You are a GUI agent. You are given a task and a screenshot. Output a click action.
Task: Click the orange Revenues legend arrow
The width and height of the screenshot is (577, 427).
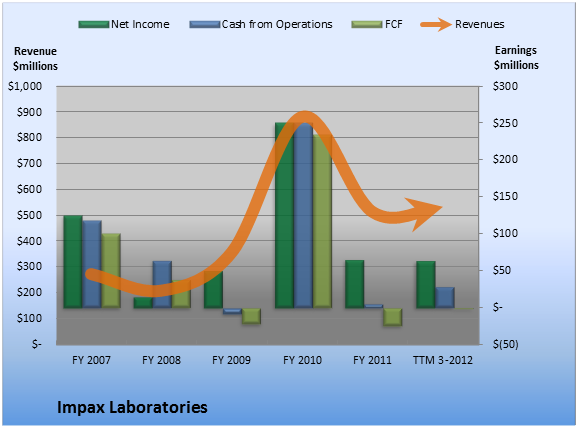click(x=436, y=25)
